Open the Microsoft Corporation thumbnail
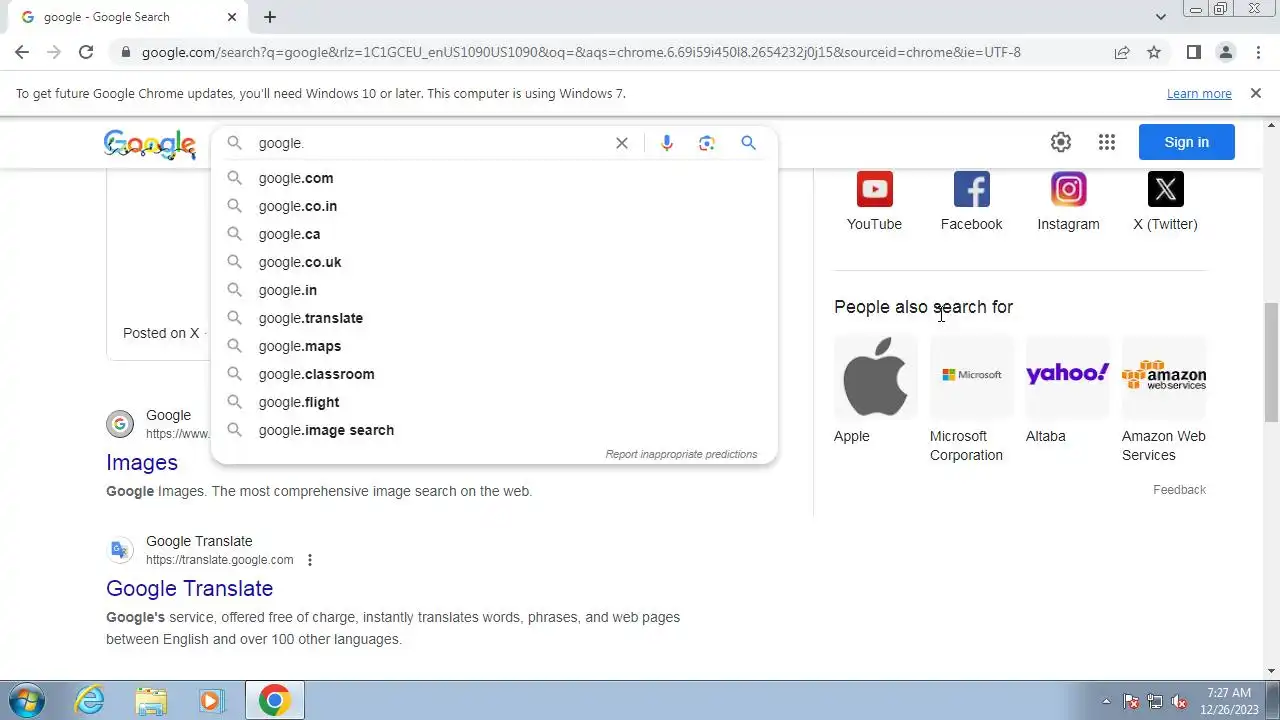 click(972, 376)
